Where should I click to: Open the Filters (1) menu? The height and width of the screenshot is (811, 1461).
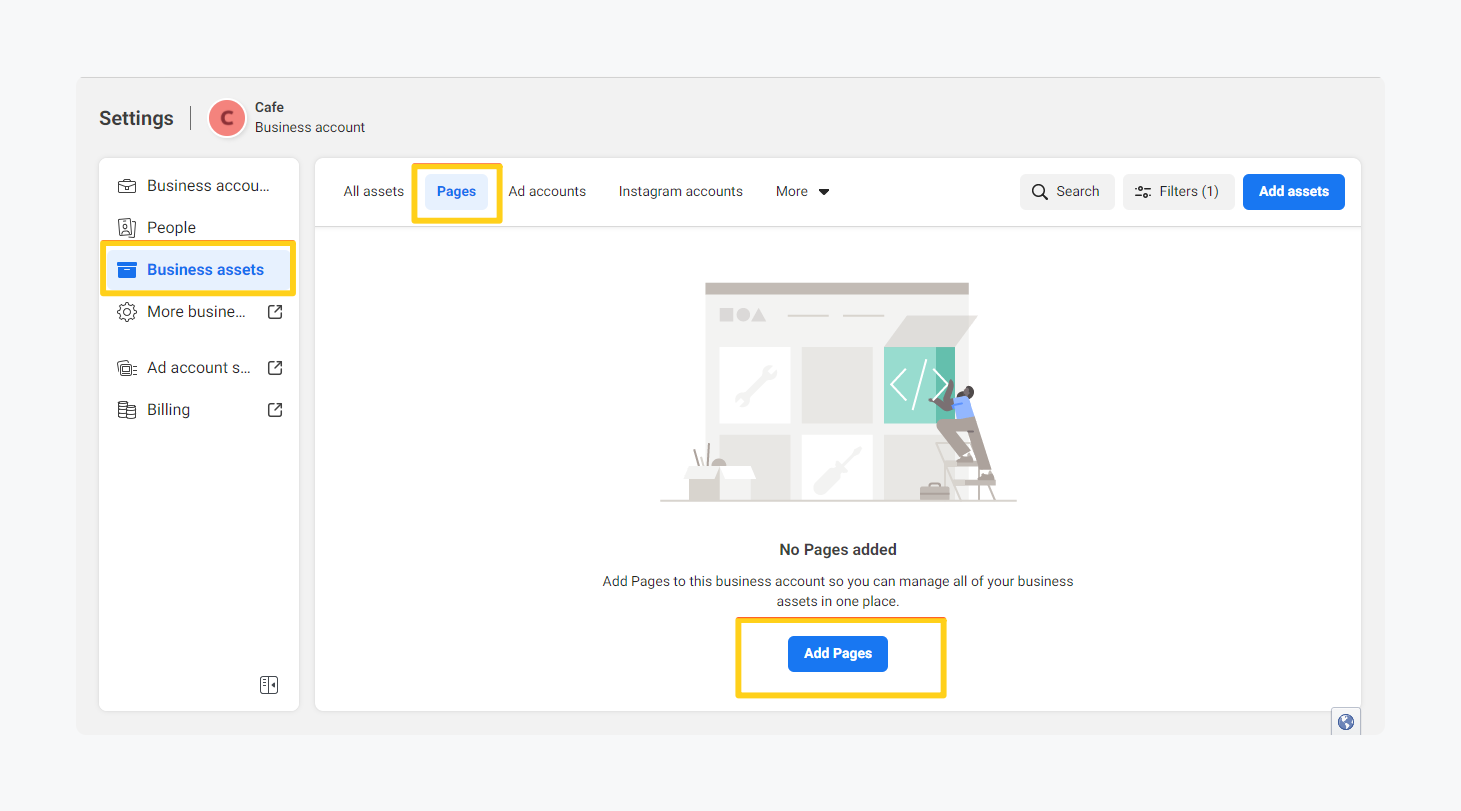point(1178,192)
